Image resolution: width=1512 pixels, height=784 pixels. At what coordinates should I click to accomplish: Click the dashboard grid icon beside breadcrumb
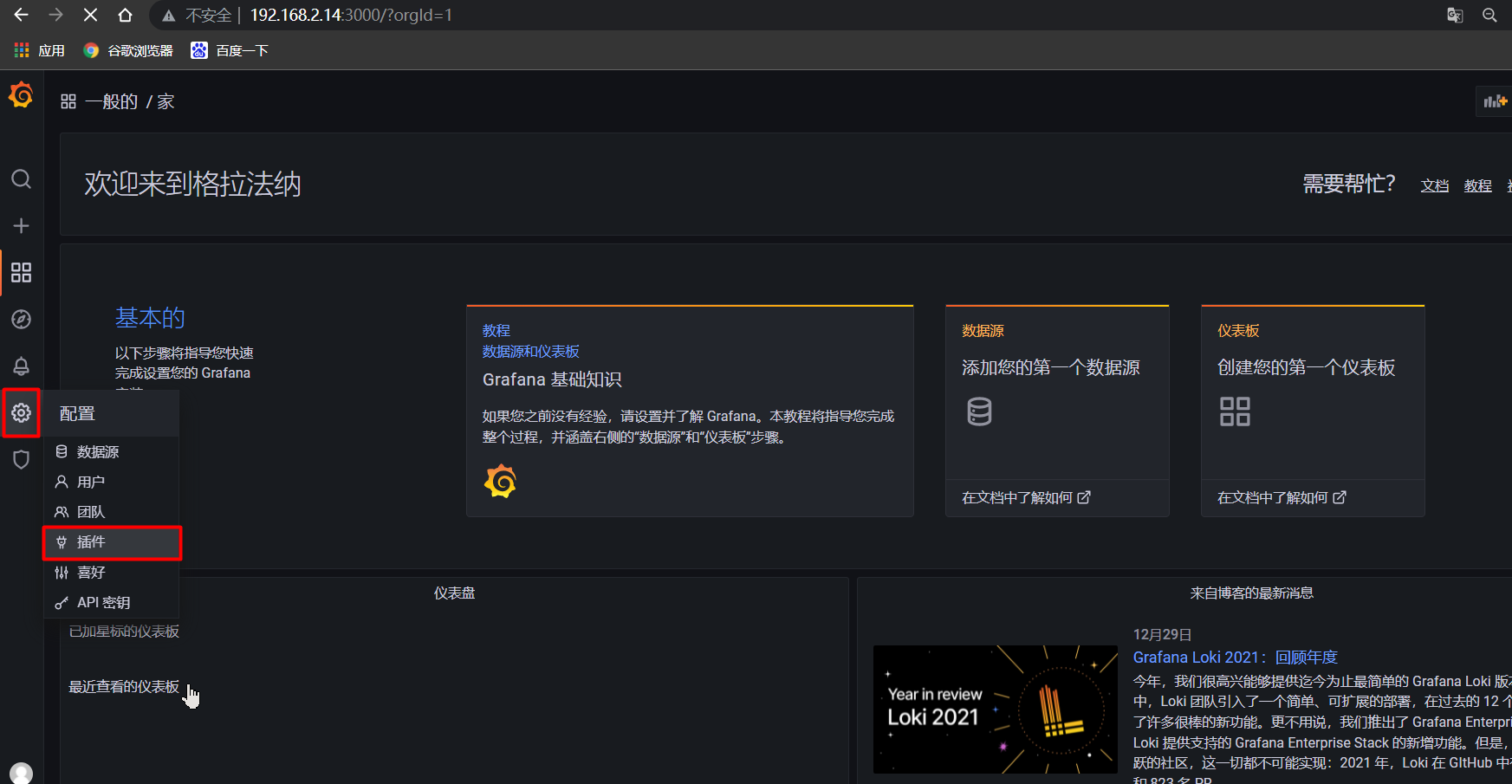pyautogui.click(x=68, y=101)
